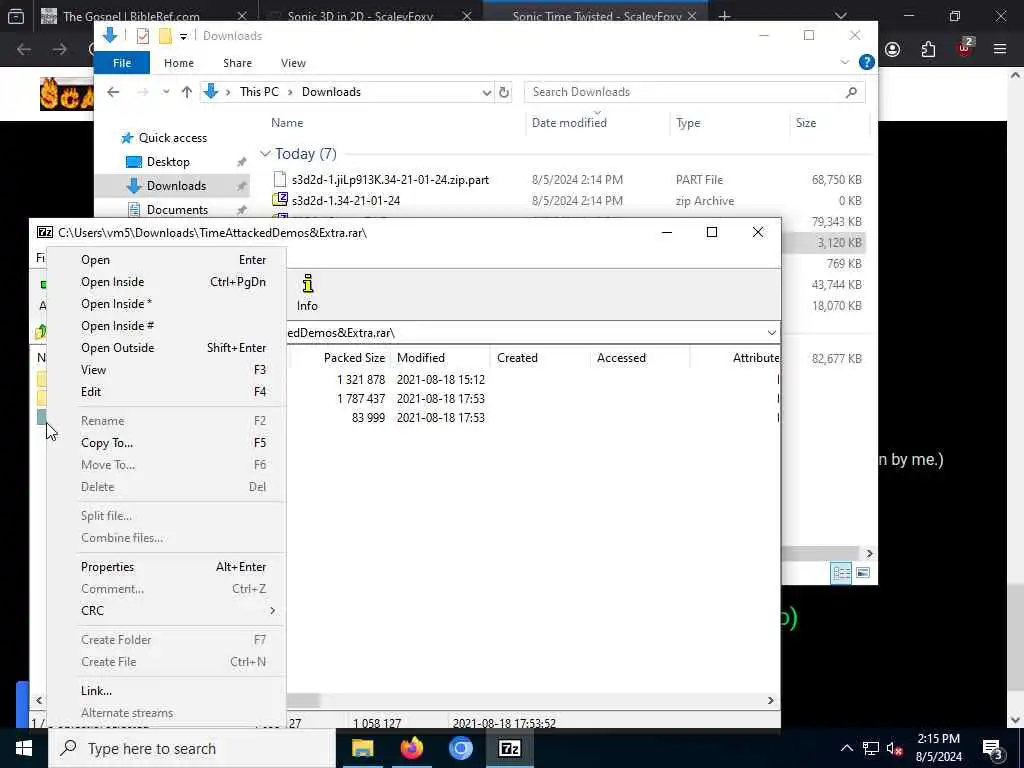
Task: Select Quick access in navigation pane
Action: coord(172,138)
